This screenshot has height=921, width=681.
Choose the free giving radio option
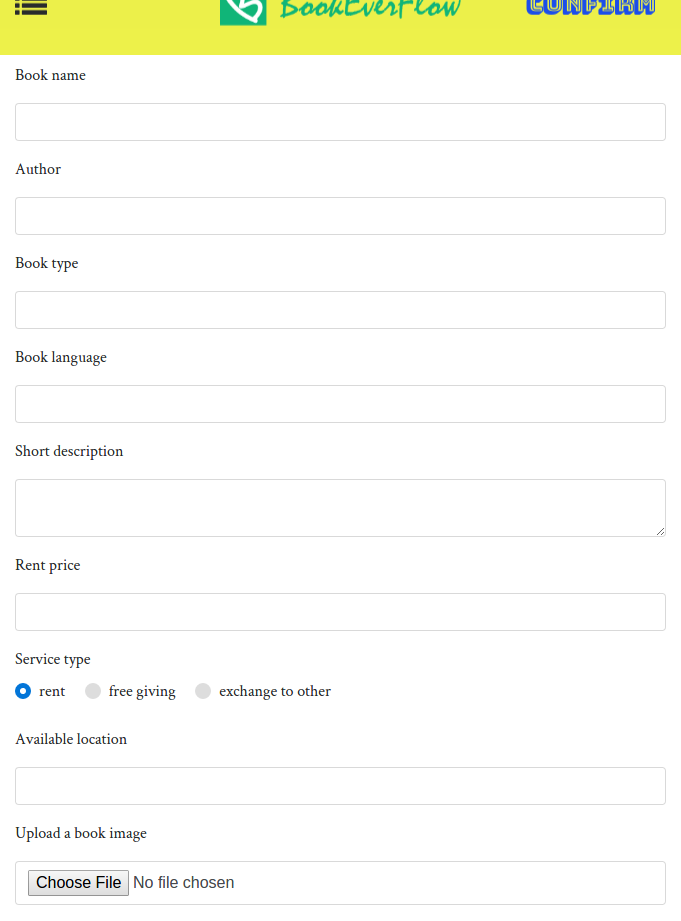(93, 691)
